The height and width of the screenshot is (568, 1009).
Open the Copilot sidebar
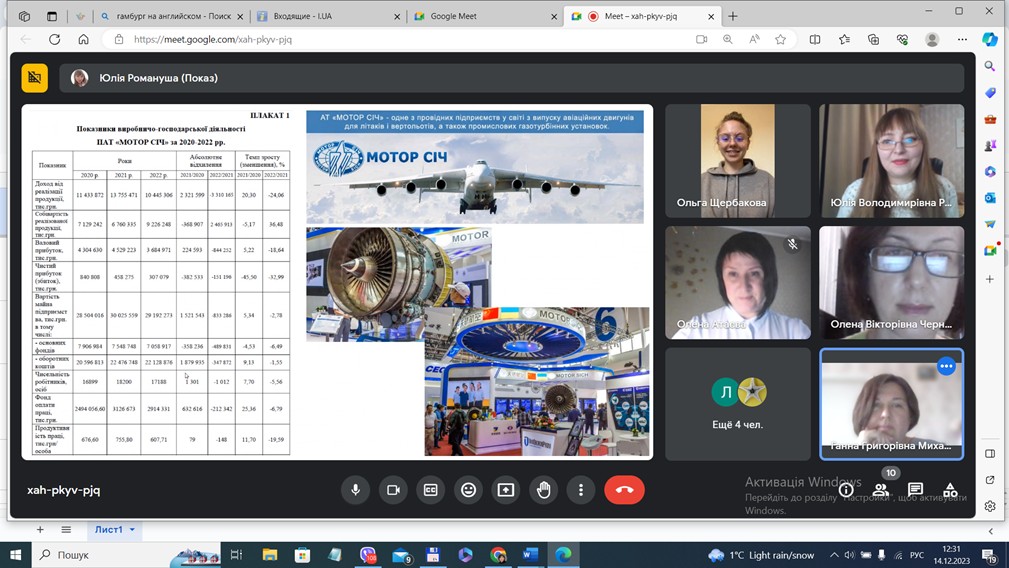coord(990,39)
